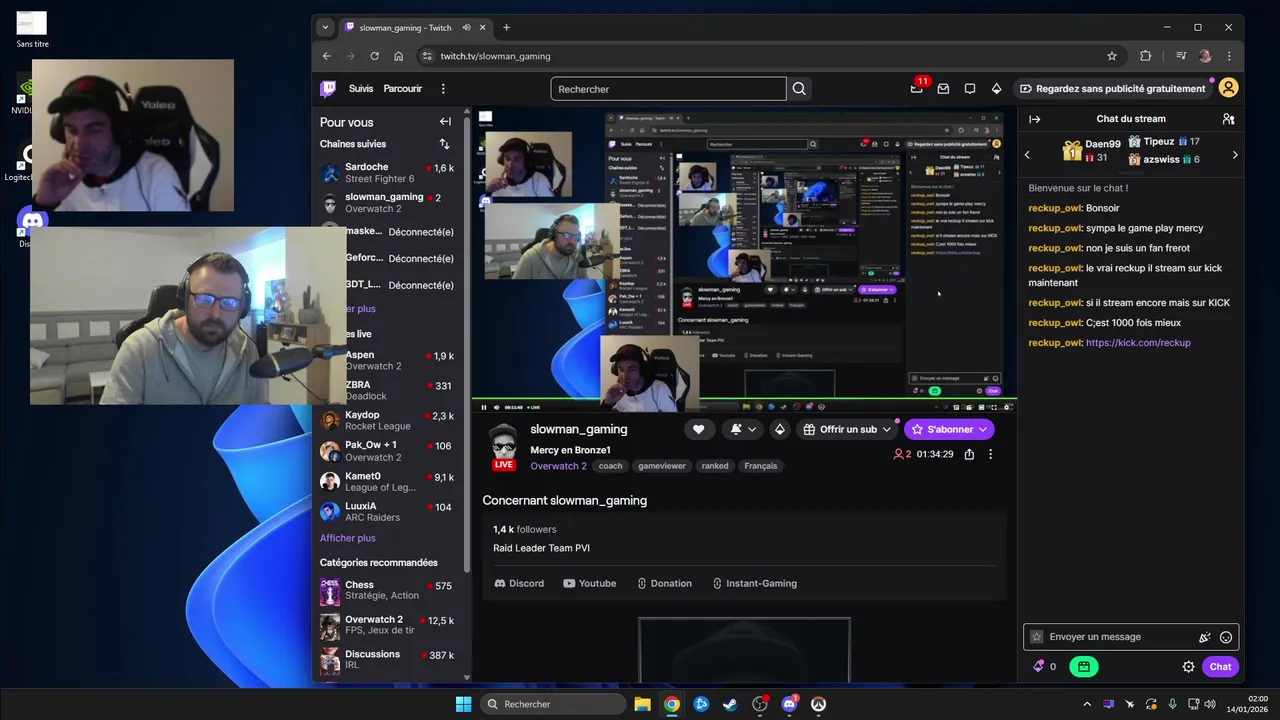Image resolution: width=1280 pixels, height=720 pixels.
Task: Pause the live stream playback
Action: pyautogui.click(x=484, y=407)
